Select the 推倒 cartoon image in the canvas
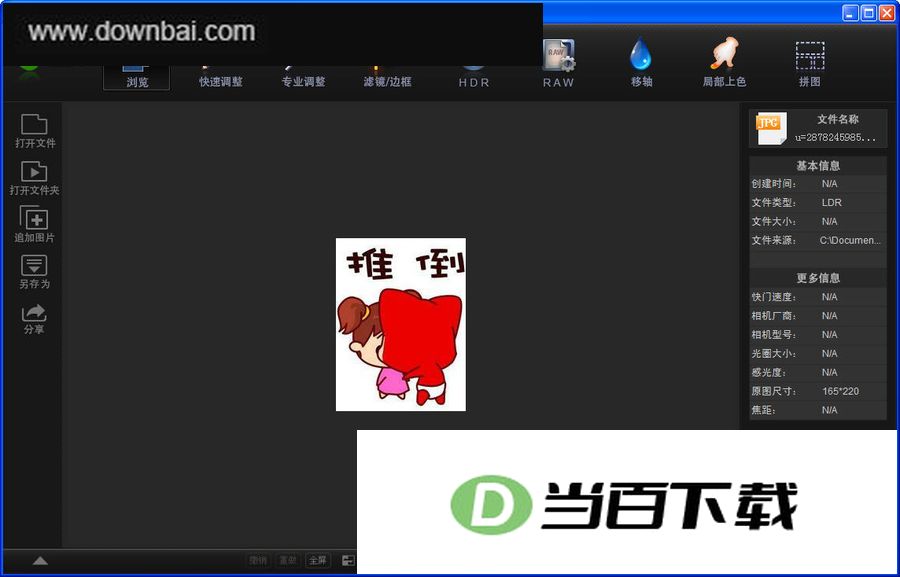The width and height of the screenshot is (900, 577). click(401, 324)
